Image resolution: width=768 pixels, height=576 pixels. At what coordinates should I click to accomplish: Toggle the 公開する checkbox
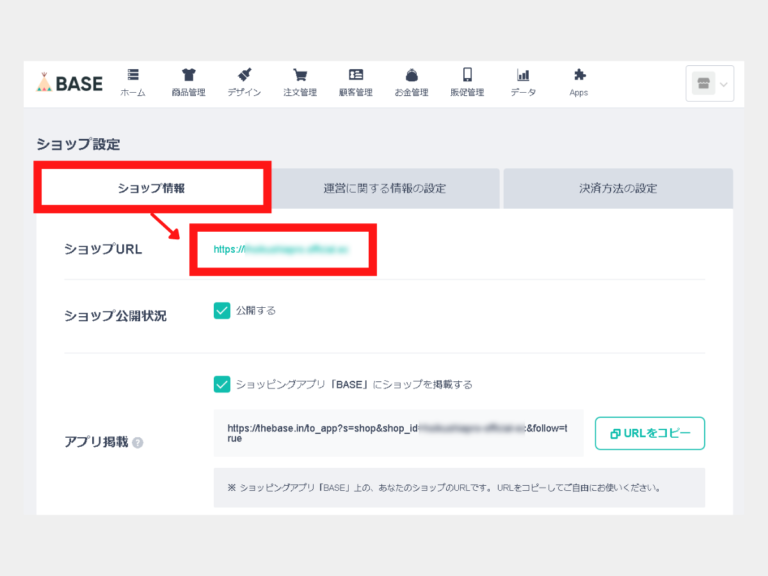(x=222, y=311)
